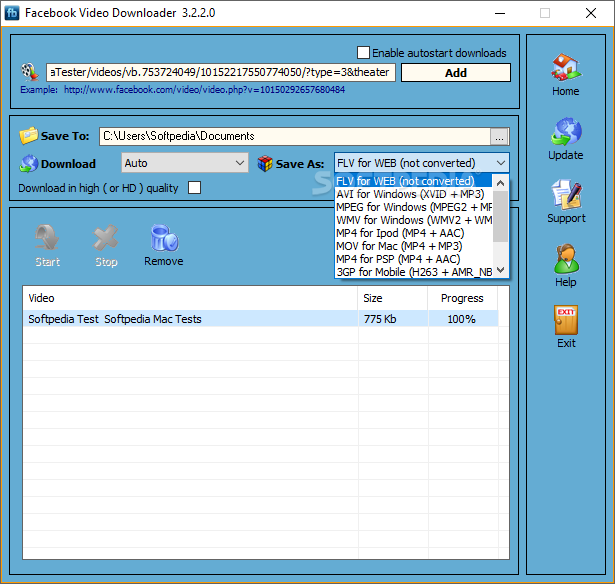Click the Exit door icon
This screenshot has width=615, height=584.
tap(566, 320)
